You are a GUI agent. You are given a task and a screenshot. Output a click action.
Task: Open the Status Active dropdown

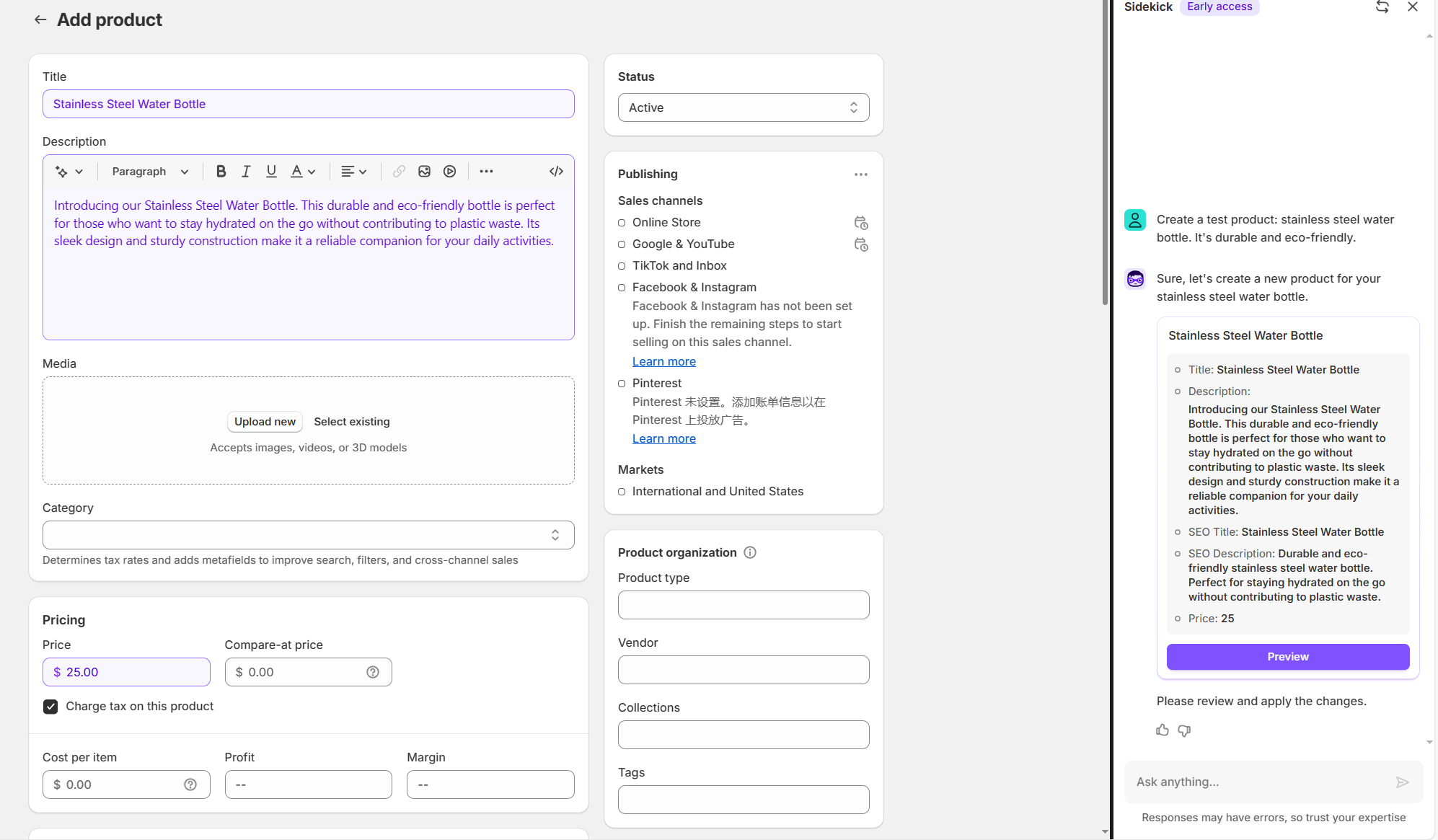[743, 107]
